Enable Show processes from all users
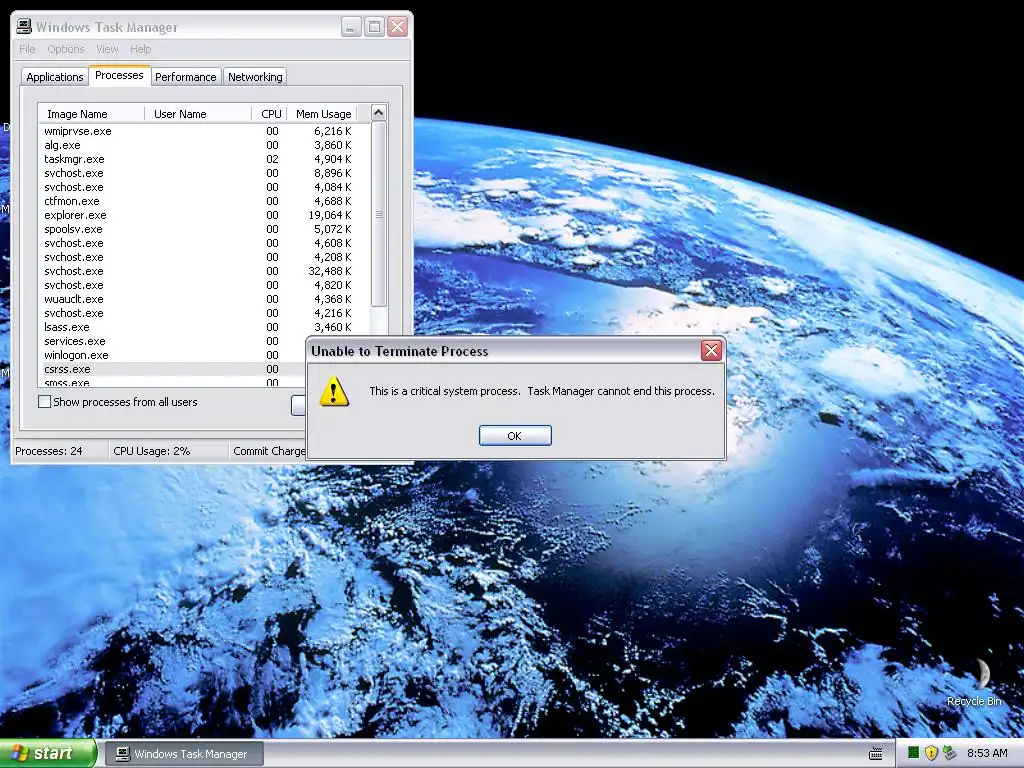1024x768 pixels. 44,402
